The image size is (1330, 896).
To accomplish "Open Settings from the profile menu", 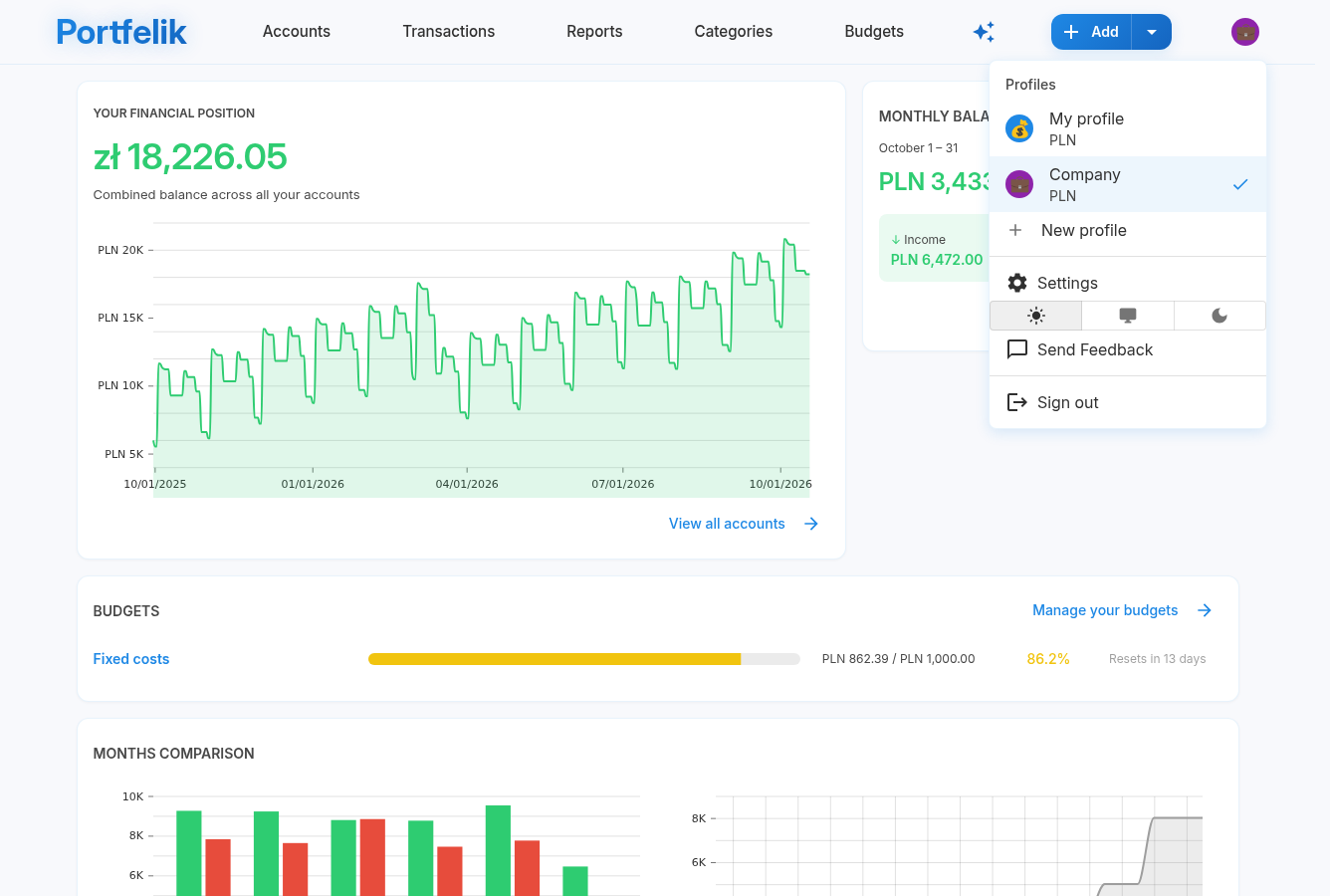I will [1128, 283].
